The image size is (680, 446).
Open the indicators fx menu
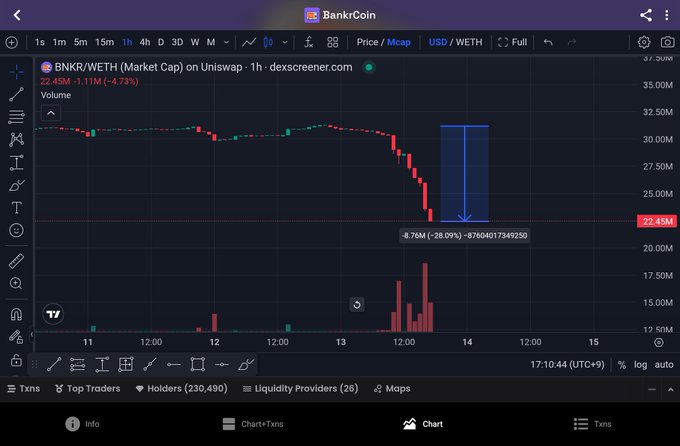point(308,42)
